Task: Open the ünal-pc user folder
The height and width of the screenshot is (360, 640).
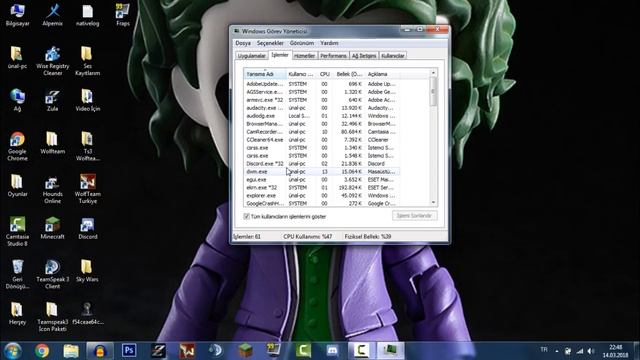Action: [17, 58]
